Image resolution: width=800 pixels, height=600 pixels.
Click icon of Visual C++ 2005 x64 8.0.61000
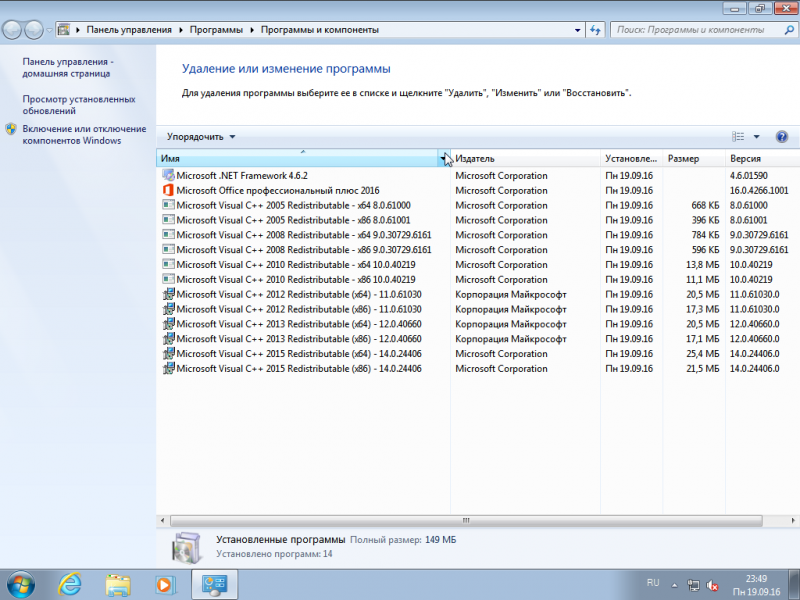[168, 205]
